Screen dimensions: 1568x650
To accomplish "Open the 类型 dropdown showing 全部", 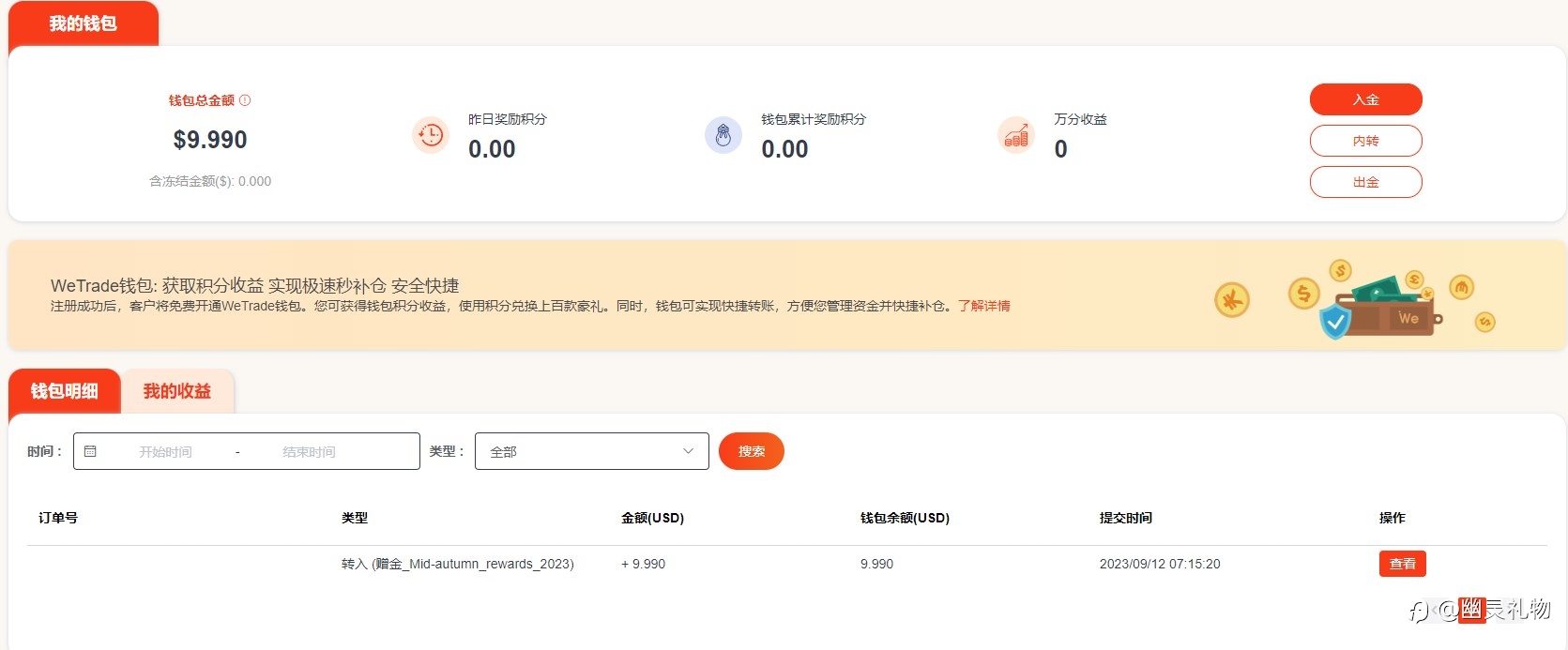I will [592, 451].
